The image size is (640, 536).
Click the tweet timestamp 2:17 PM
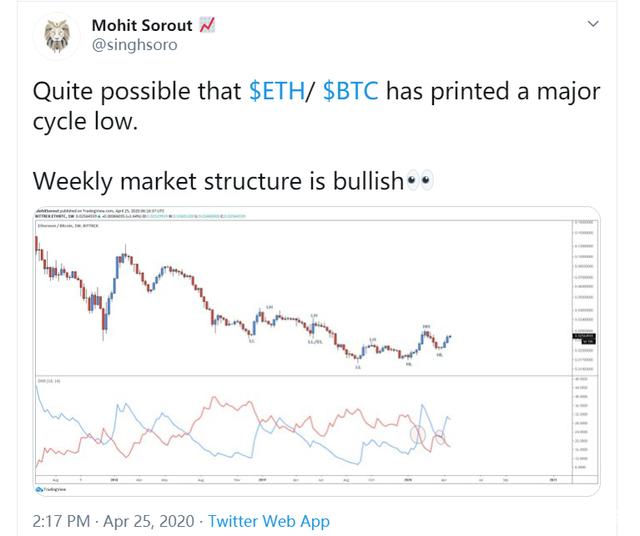[x=61, y=521]
